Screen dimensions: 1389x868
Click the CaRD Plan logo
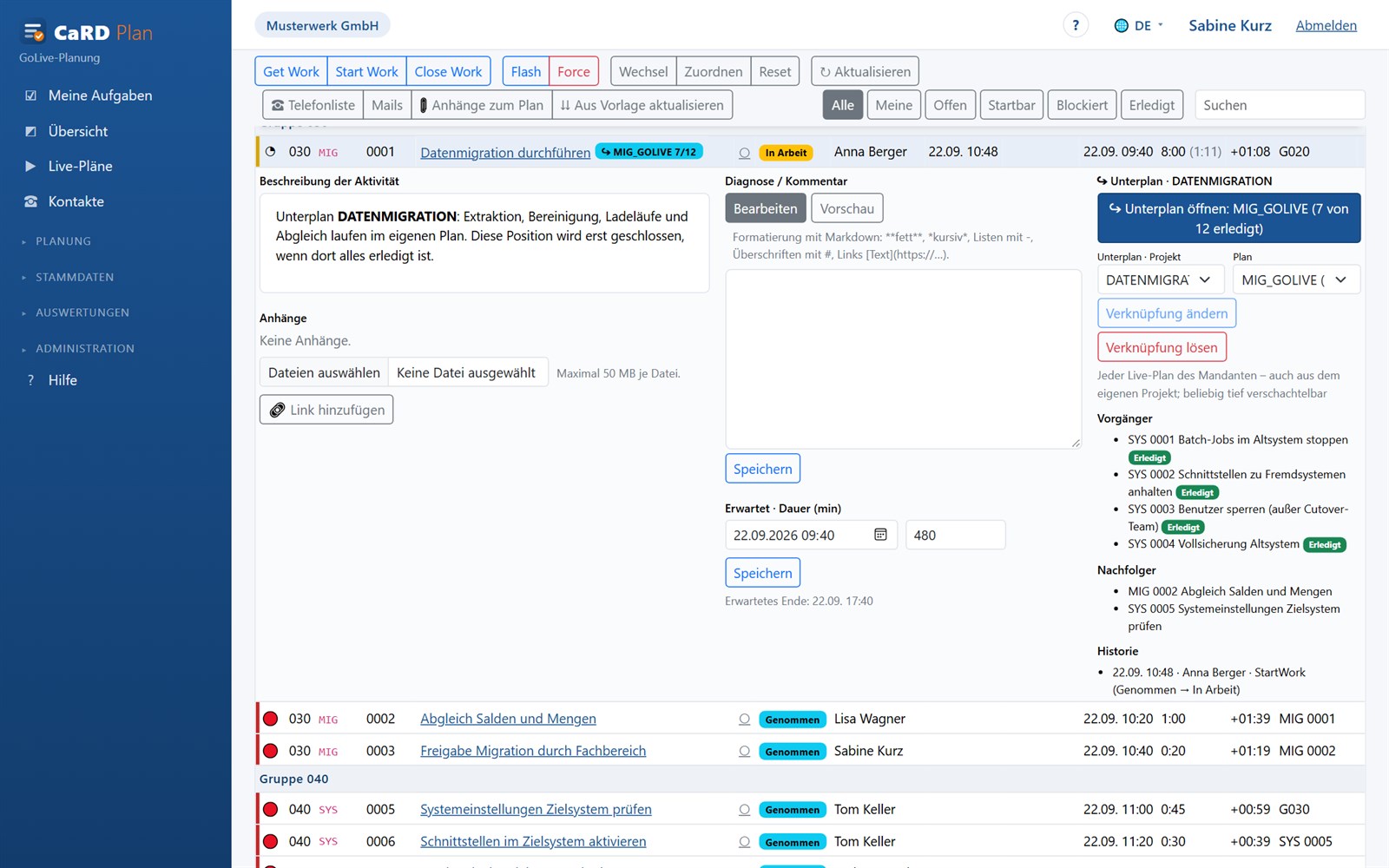(x=87, y=33)
